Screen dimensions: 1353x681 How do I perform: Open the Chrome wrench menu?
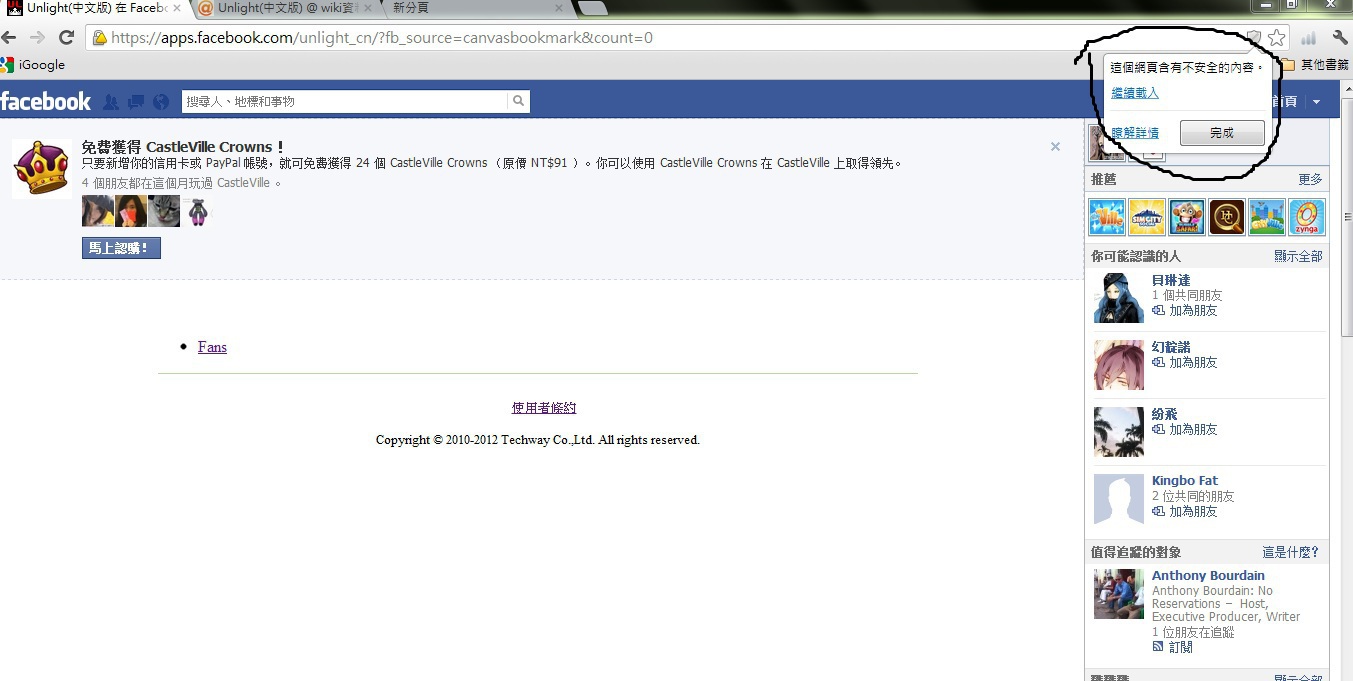pos(1340,38)
